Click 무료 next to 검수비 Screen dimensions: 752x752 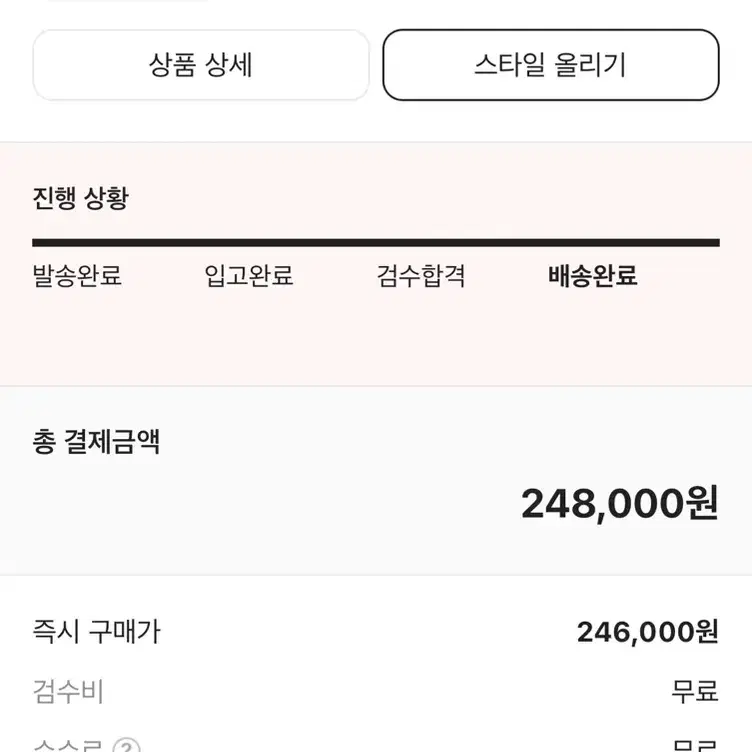tap(694, 692)
